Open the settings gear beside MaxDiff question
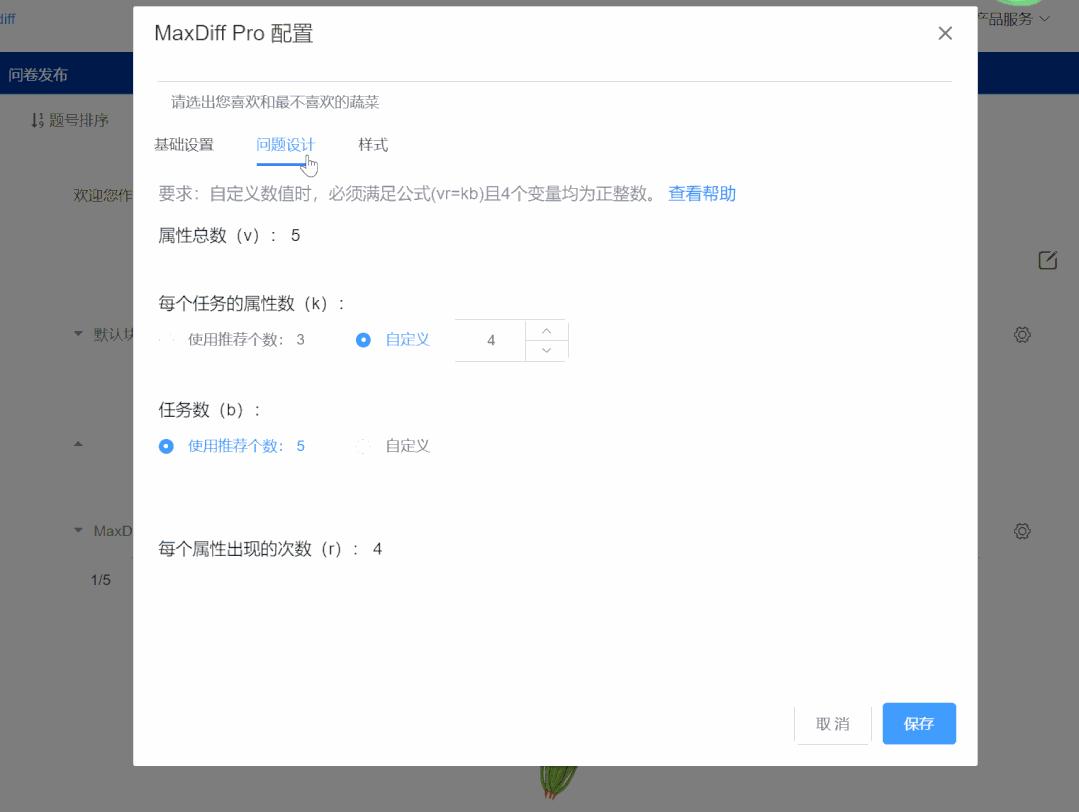This screenshot has height=812, width=1079. (1021, 530)
